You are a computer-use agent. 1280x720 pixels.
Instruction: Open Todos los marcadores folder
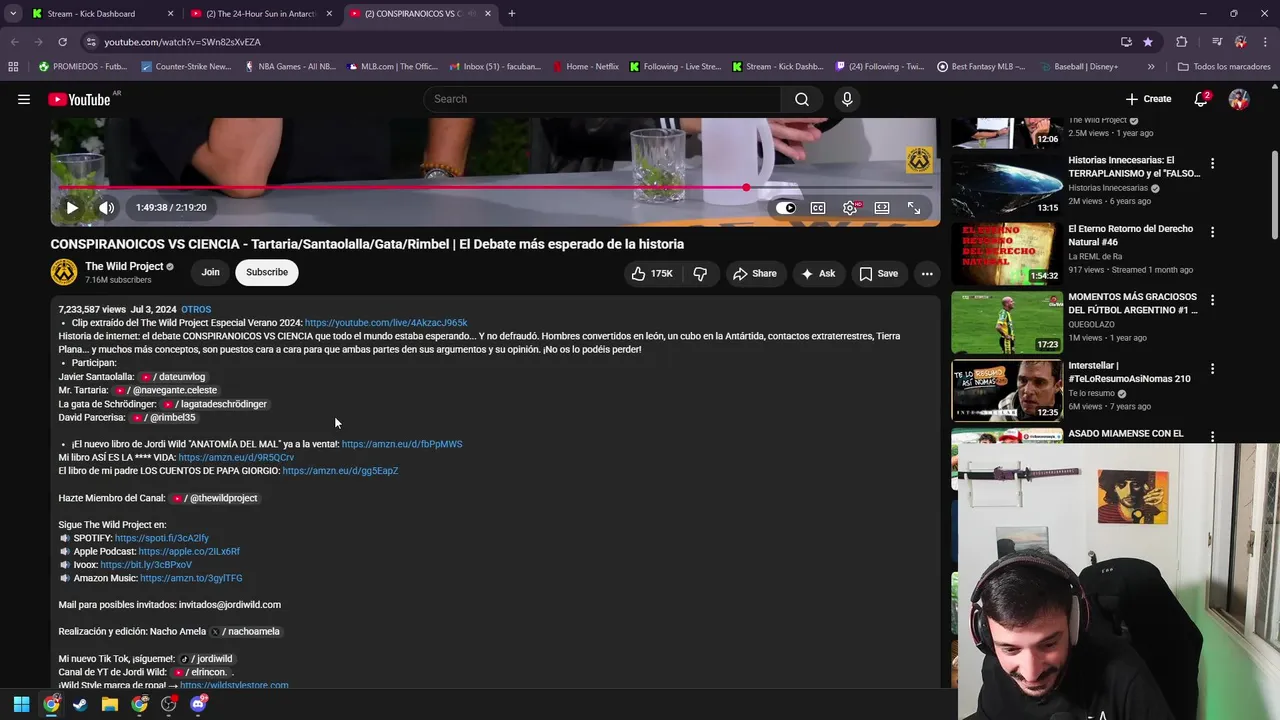click(1224, 67)
